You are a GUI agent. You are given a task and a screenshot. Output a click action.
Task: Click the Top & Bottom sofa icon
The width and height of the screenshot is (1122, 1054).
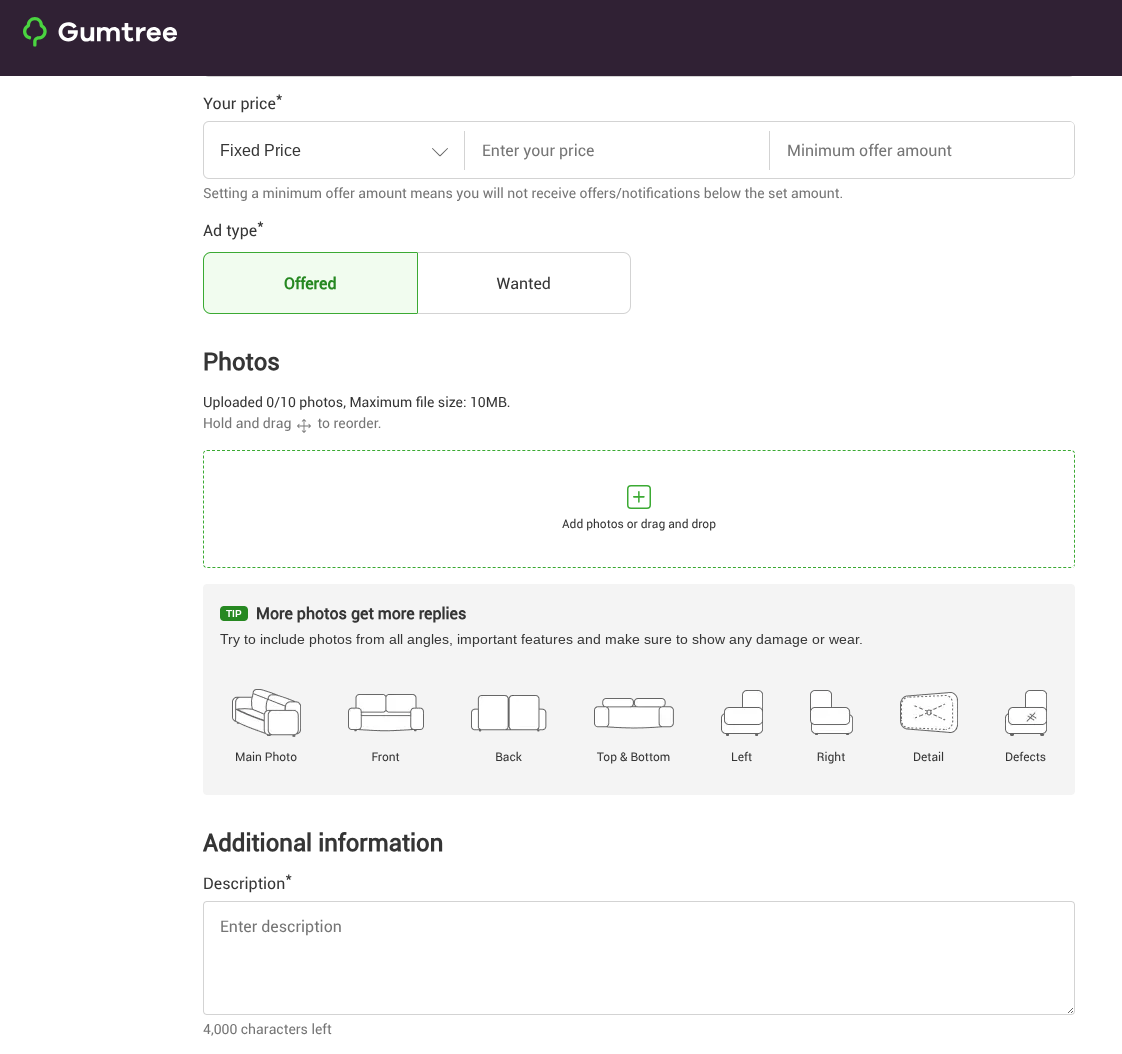point(633,714)
